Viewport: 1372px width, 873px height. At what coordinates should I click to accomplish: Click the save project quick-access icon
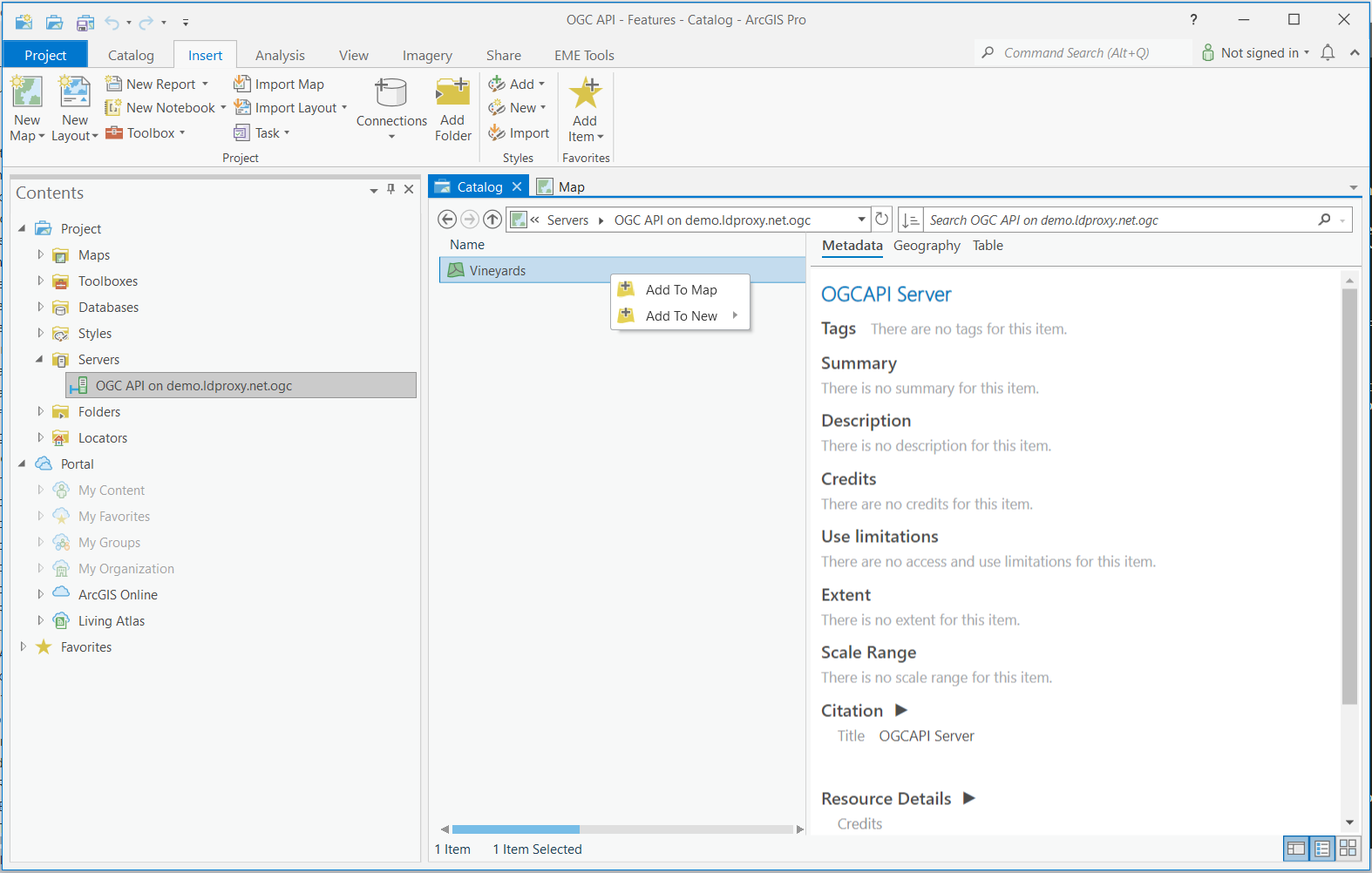coord(85,22)
